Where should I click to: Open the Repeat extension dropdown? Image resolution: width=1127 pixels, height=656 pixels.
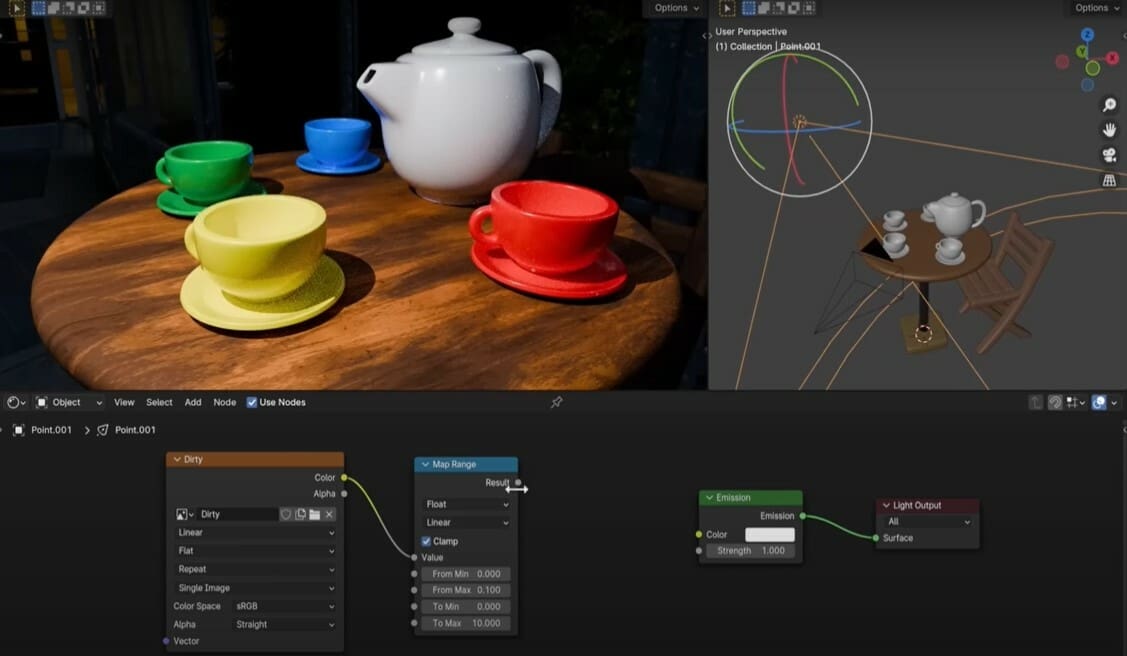tap(255, 569)
